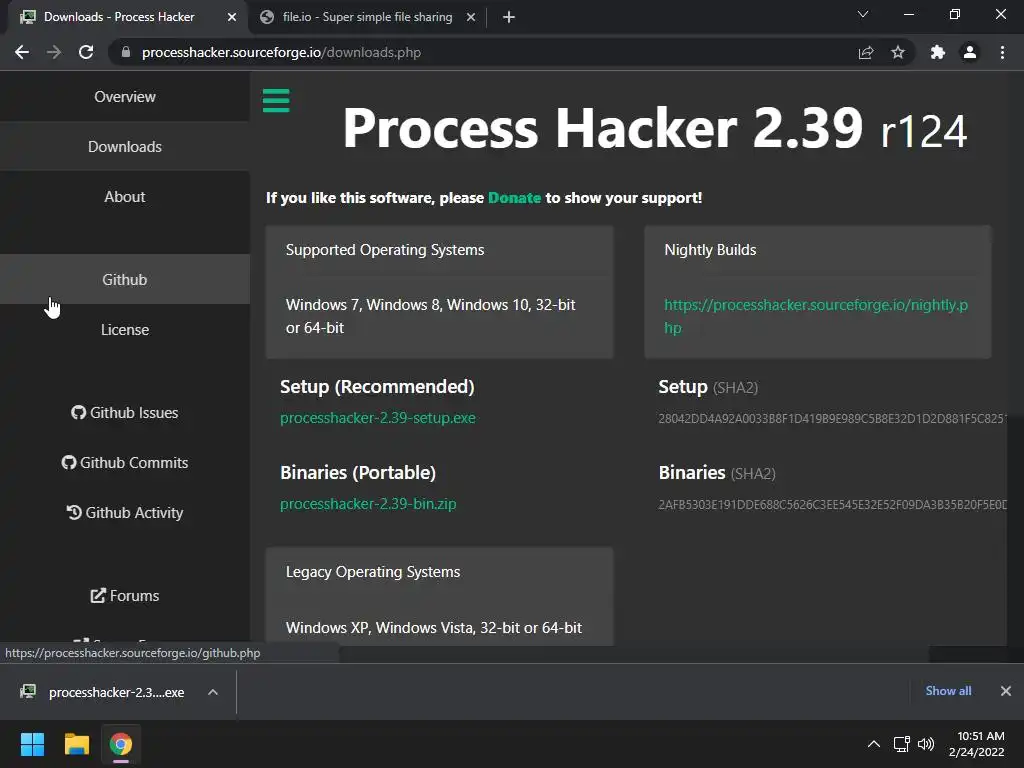Click the Process Hacker 2.39 heading
The width and height of the screenshot is (1024, 768).
[654, 128]
